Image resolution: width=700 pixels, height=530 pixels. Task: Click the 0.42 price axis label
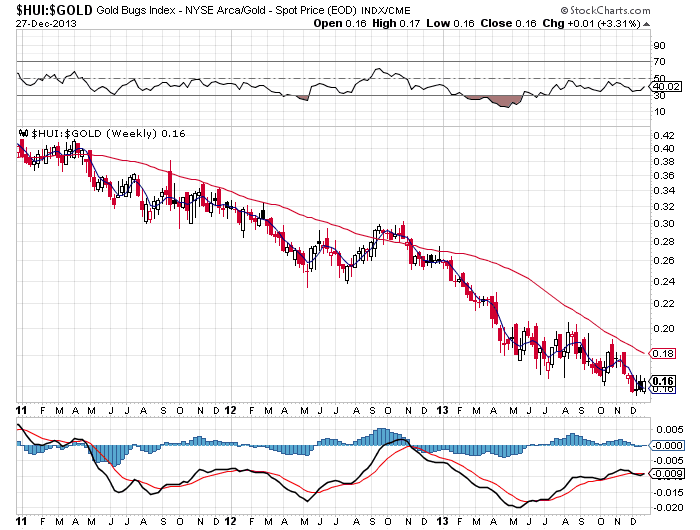point(664,136)
